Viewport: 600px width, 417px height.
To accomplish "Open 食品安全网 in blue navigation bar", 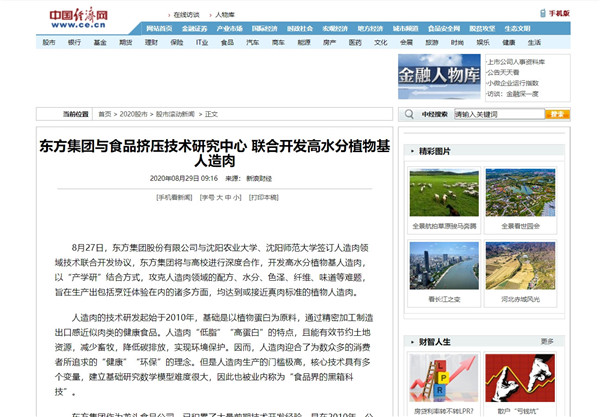I will (x=444, y=29).
